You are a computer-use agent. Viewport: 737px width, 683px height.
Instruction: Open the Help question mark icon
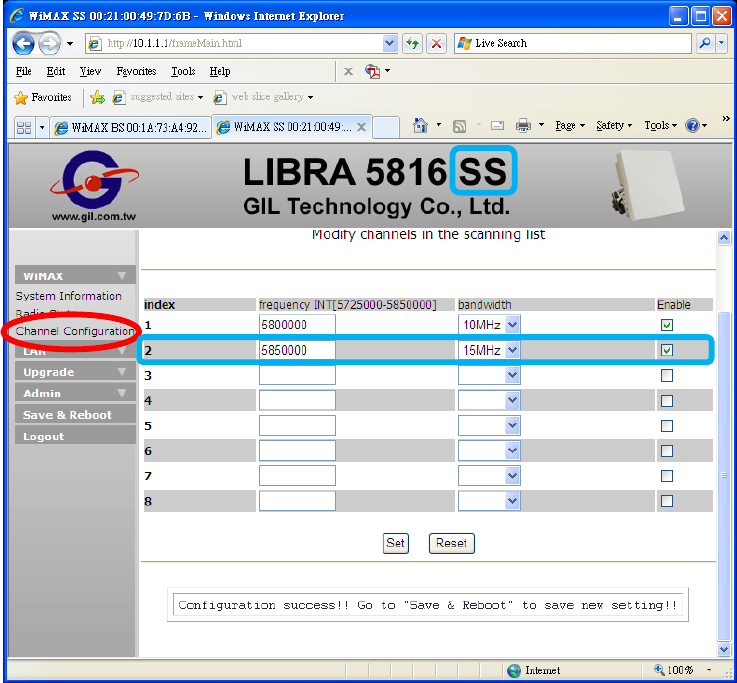click(x=692, y=126)
